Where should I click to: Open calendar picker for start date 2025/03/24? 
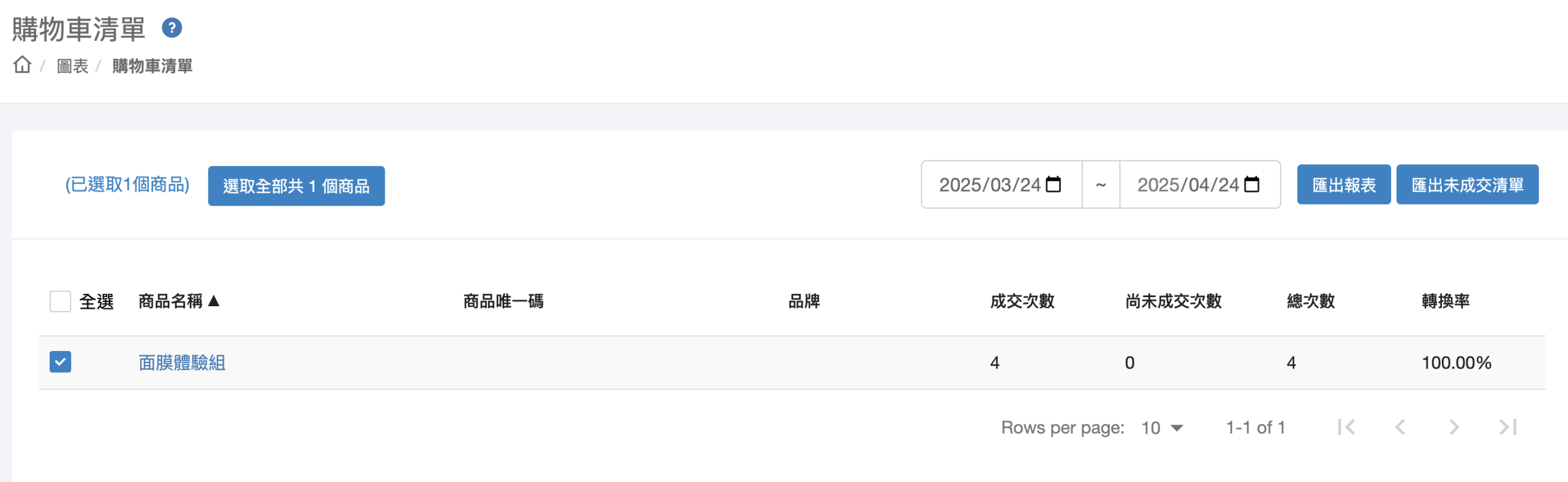(1053, 184)
